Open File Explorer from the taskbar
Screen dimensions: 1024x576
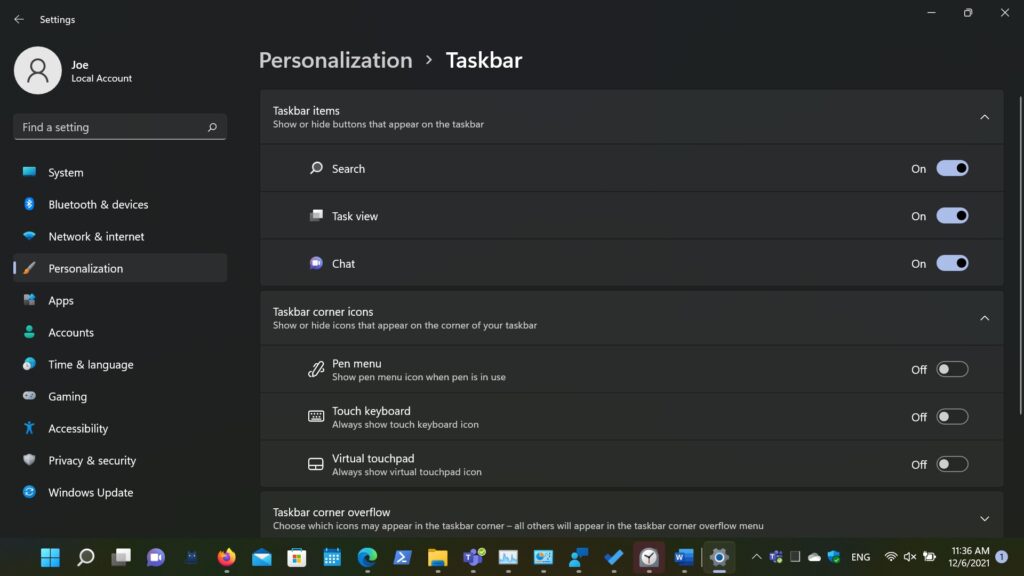coord(437,557)
